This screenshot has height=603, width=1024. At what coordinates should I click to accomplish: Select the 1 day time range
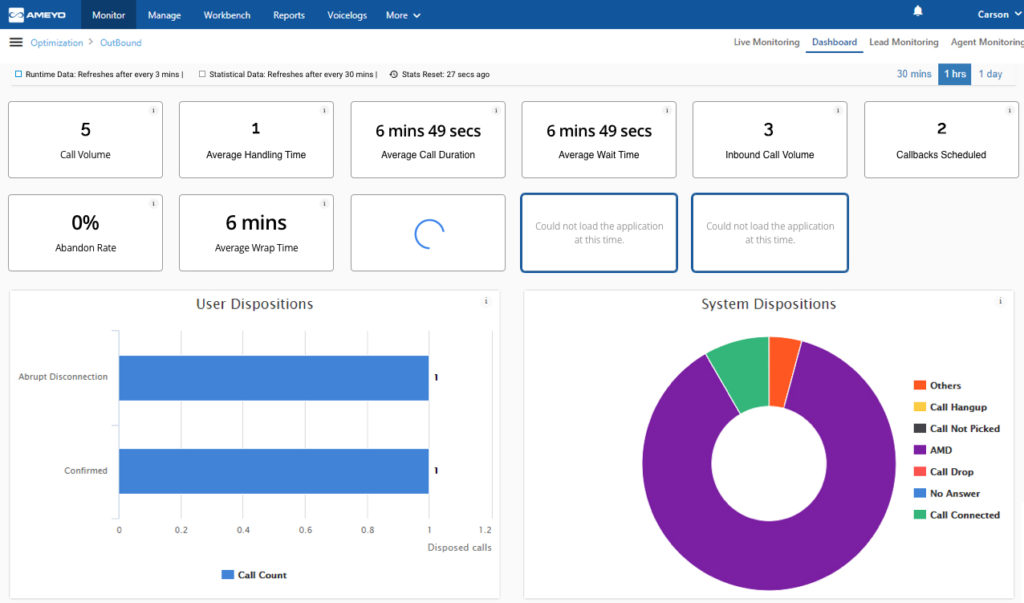pyautogui.click(x=990, y=74)
